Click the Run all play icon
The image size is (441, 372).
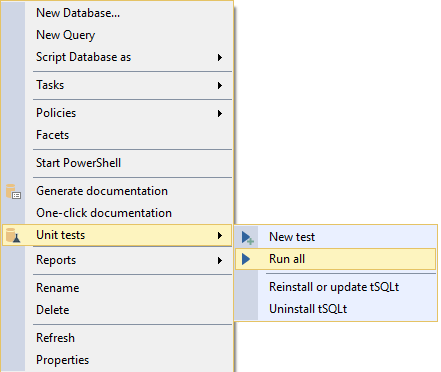tap(246, 259)
